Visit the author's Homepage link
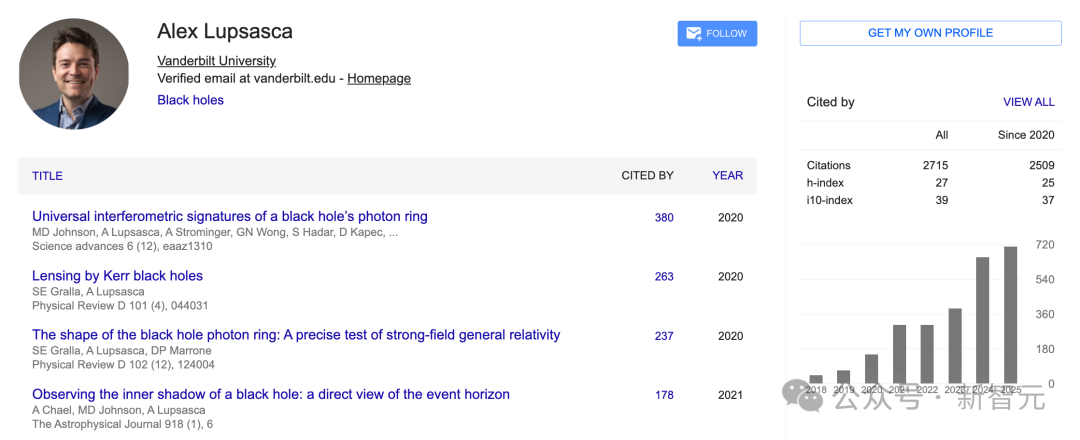 pyautogui.click(x=378, y=78)
